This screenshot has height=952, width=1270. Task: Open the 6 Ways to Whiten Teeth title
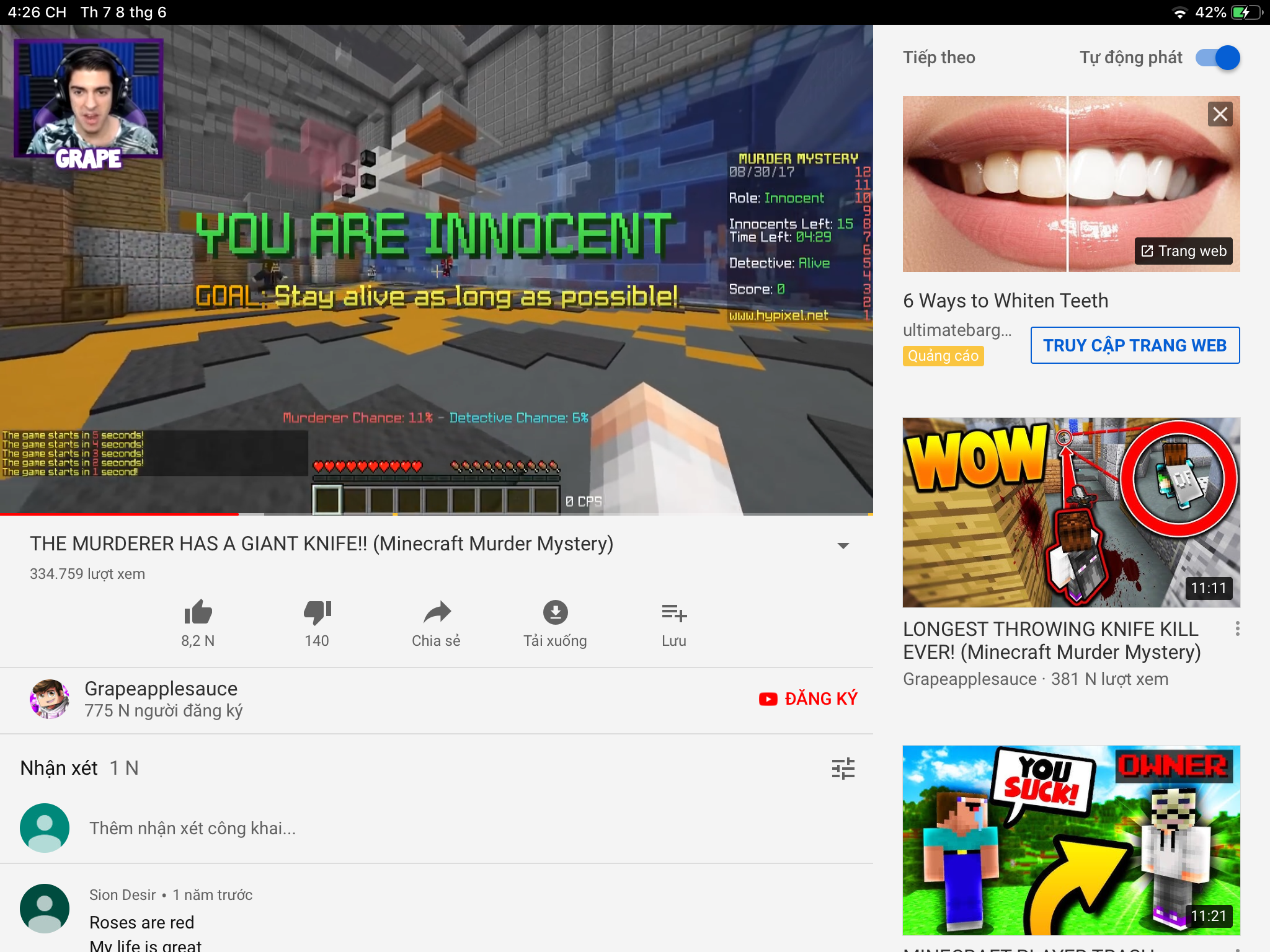(x=1005, y=301)
